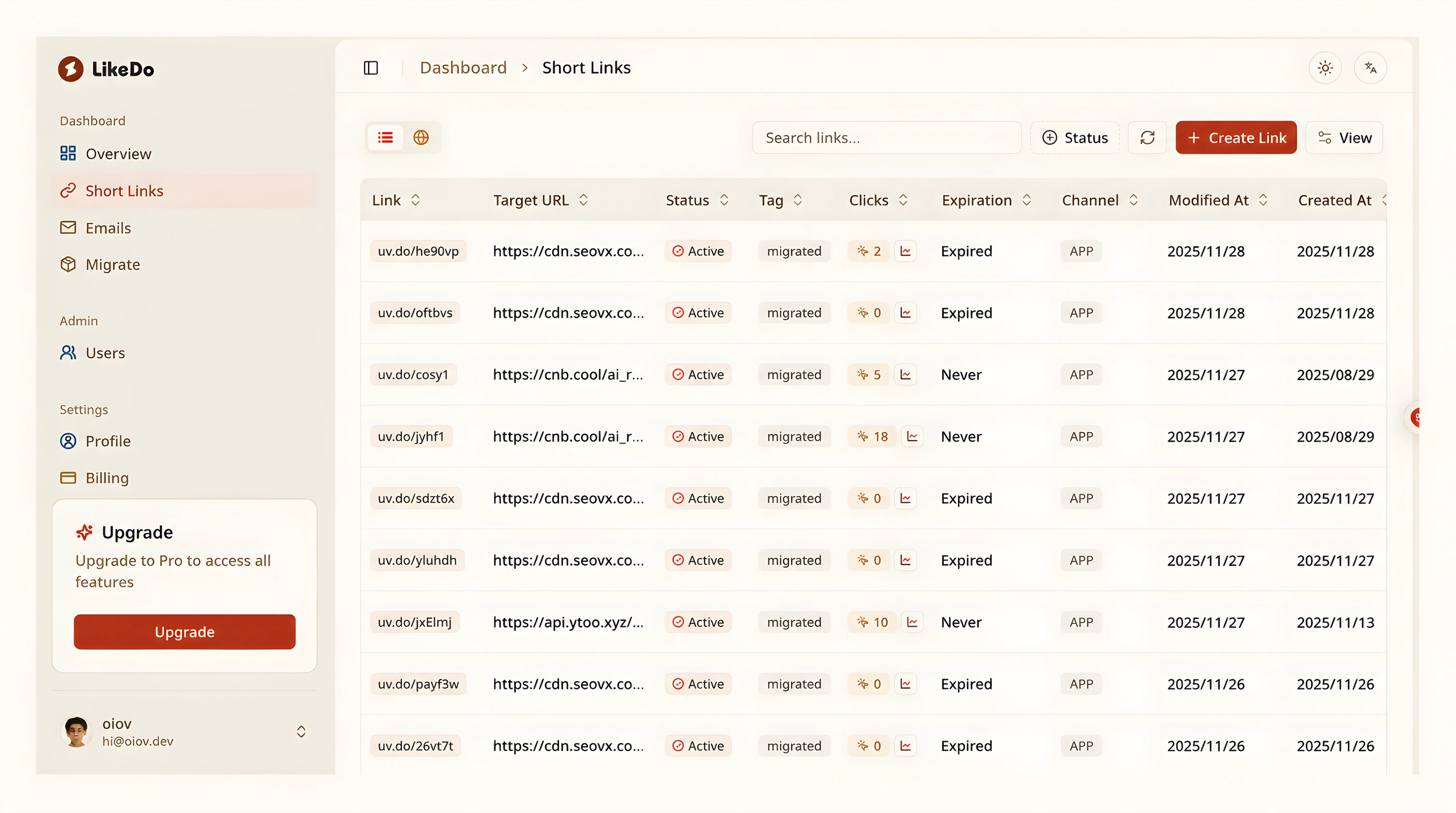Go to Short Links in sidebar
Screen dimensions: 1456x813
pos(184,191)
